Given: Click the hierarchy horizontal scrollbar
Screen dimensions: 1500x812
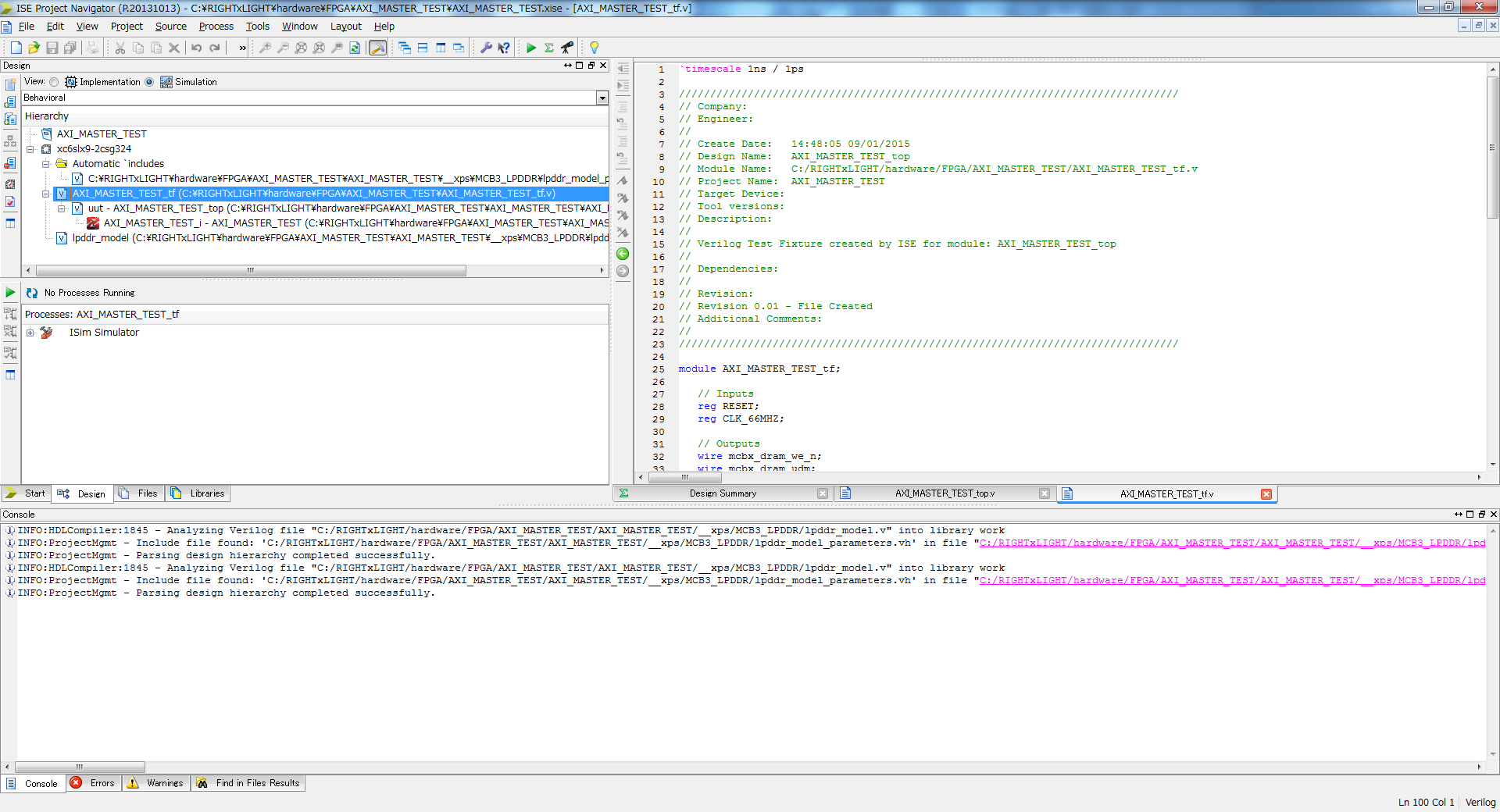Looking at the screenshot, I should 250,270.
